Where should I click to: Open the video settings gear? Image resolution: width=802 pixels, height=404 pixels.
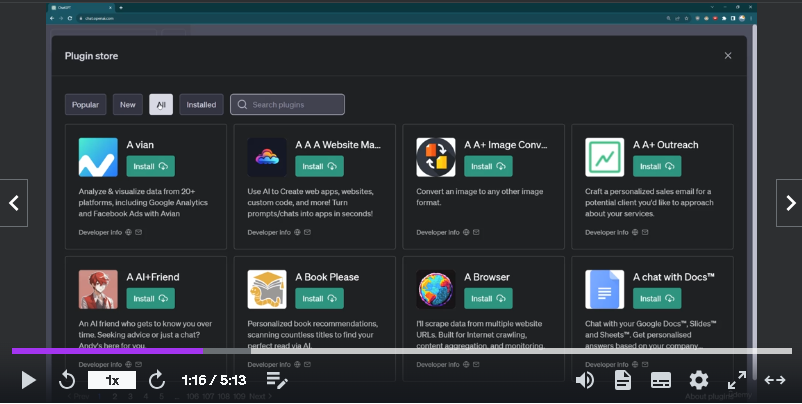699,380
